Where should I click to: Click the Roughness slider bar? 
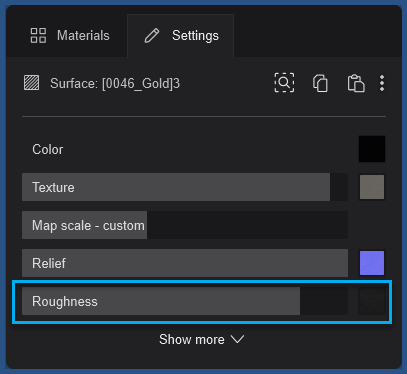point(185,301)
